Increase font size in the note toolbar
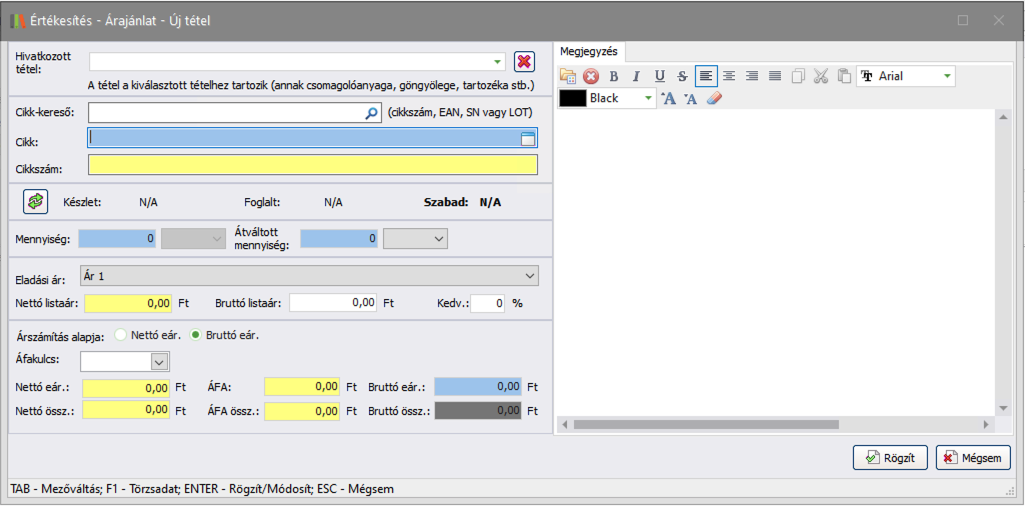The width and height of the screenshot is (1025, 507). point(669,99)
